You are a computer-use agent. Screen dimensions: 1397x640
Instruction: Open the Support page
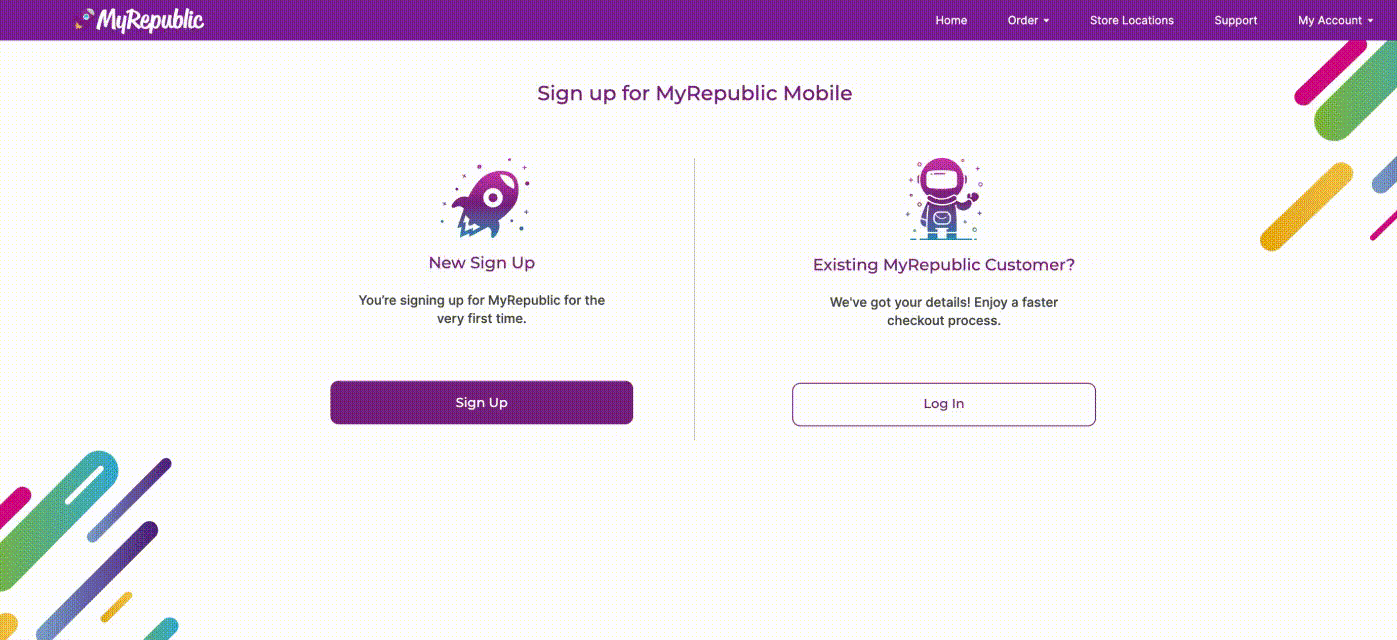[x=1235, y=20]
